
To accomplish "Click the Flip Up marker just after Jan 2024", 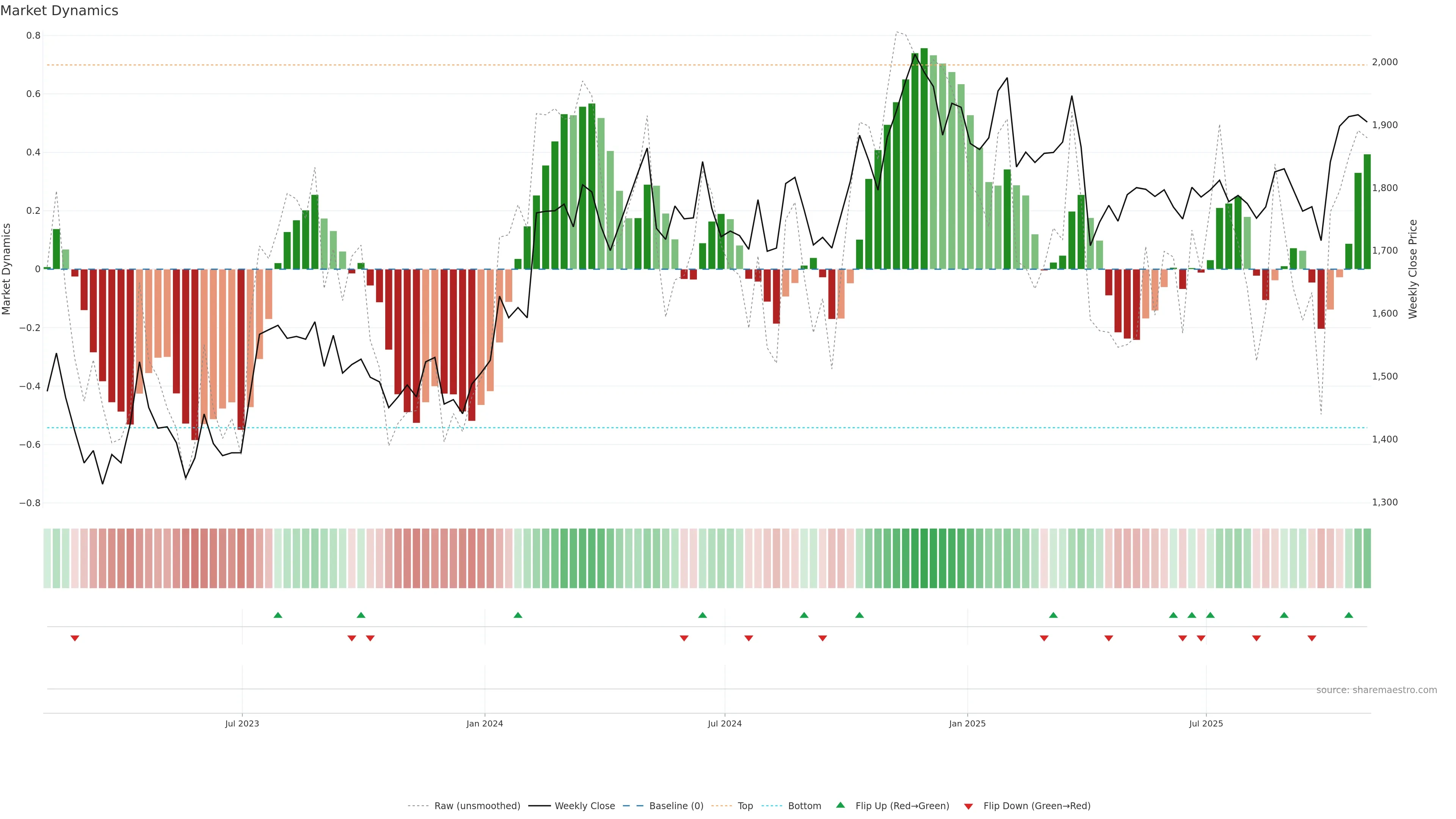I will (x=518, y=615).
